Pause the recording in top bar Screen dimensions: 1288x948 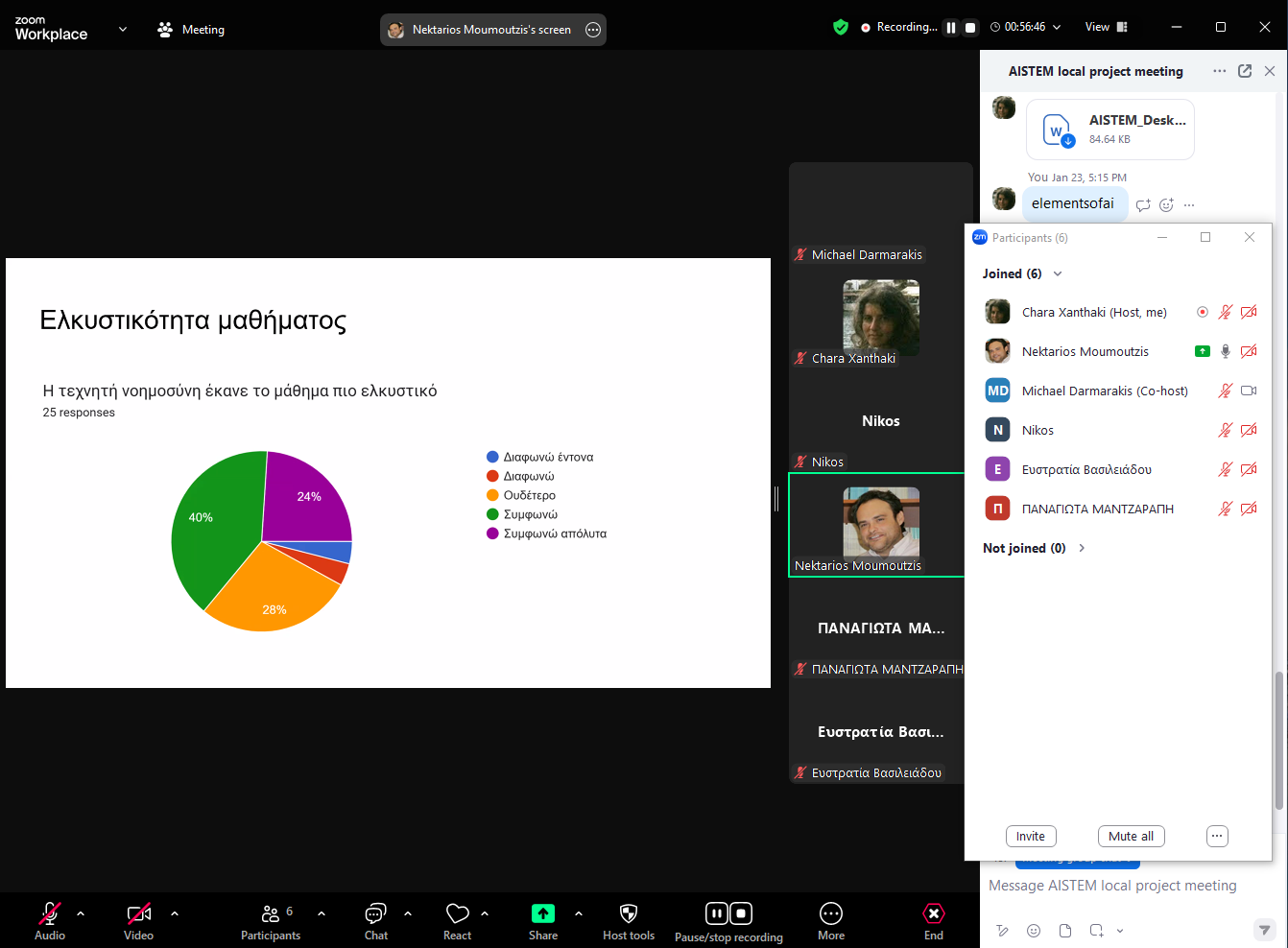click(x=951, y=28)
